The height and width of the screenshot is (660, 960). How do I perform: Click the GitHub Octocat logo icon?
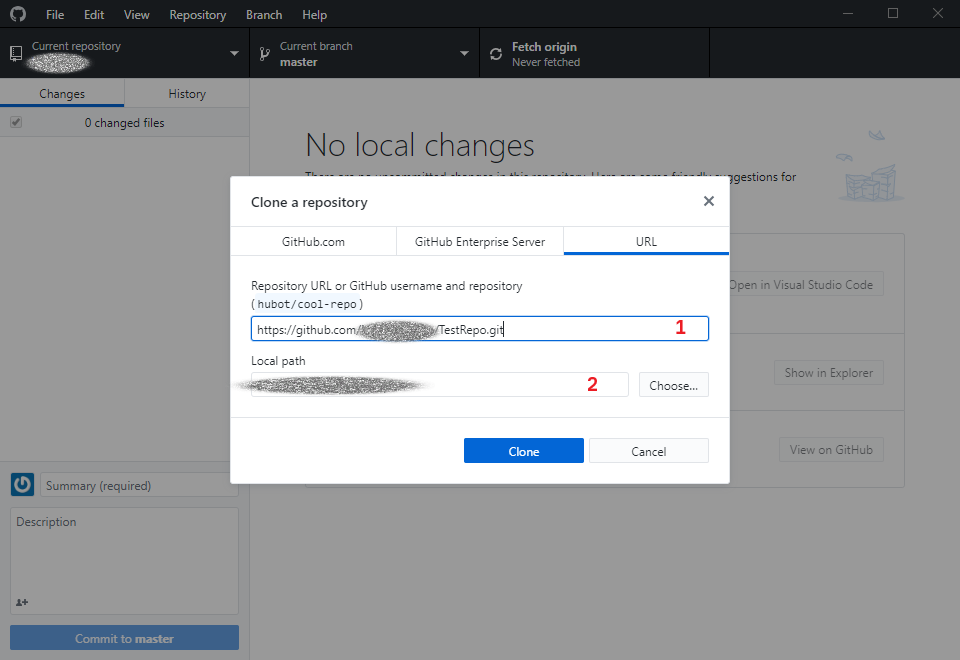coord(18,13)
